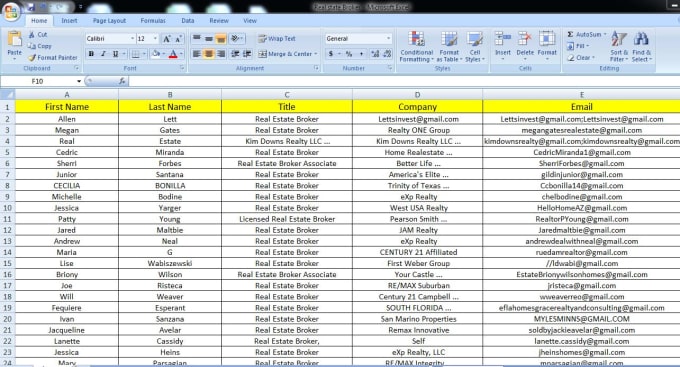This screenshot has height=367, width=680.
Task: Click the Name Box showing F10
Action: coord(38,81)
